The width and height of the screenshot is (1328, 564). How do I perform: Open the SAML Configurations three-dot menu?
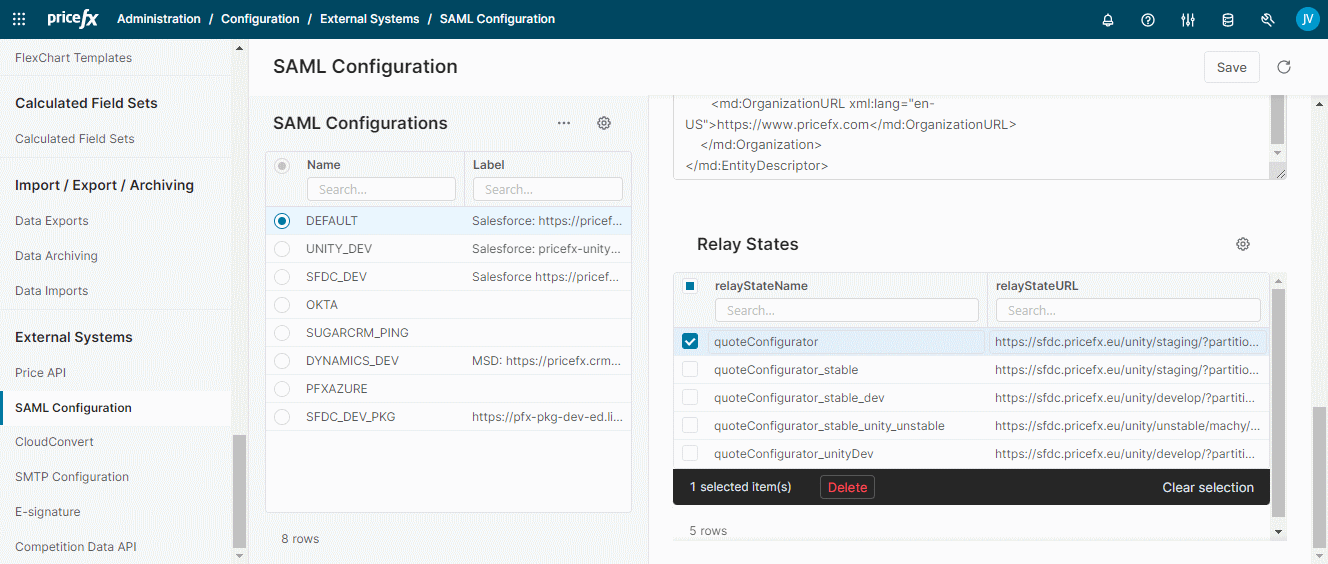(x=564, y=123)
